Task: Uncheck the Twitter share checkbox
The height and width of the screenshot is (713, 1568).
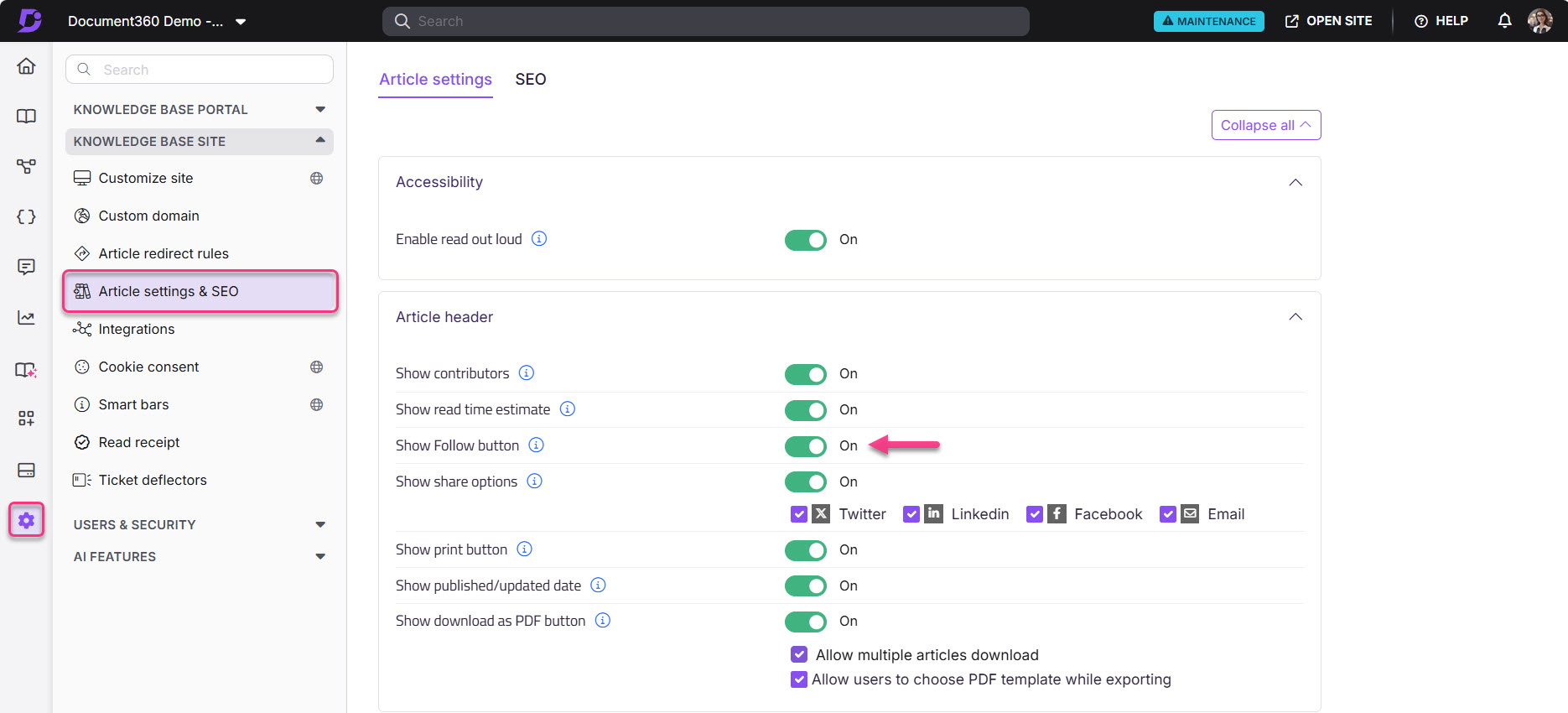Action: (799, 514)
